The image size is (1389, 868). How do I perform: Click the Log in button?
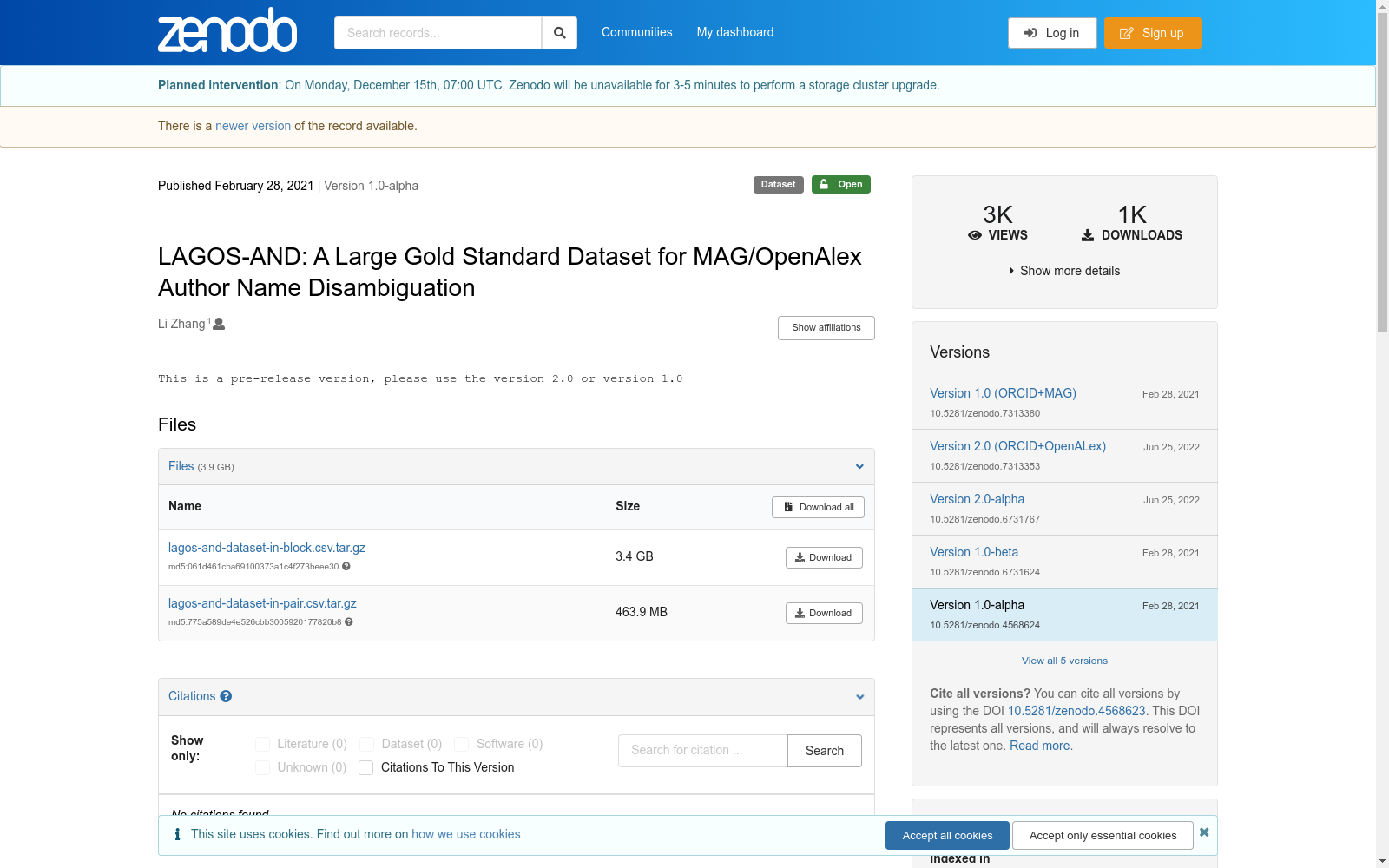(1052, 33)
